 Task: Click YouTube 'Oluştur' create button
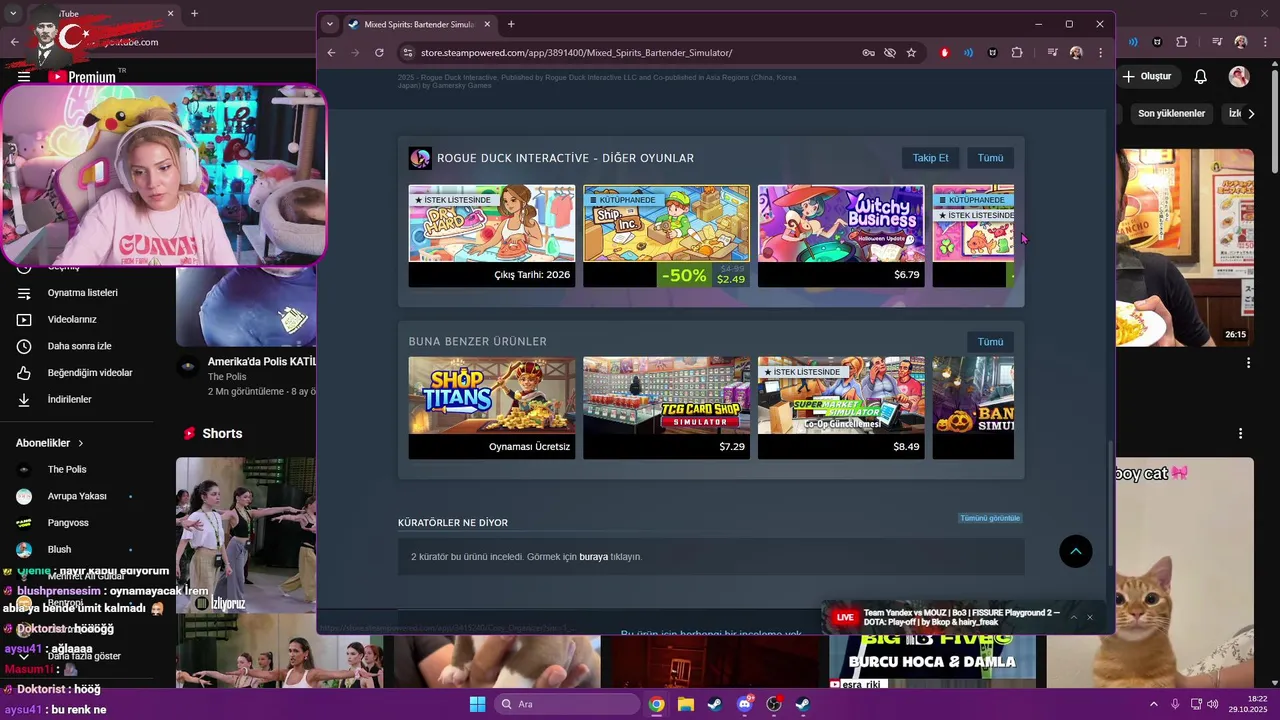1147,76
